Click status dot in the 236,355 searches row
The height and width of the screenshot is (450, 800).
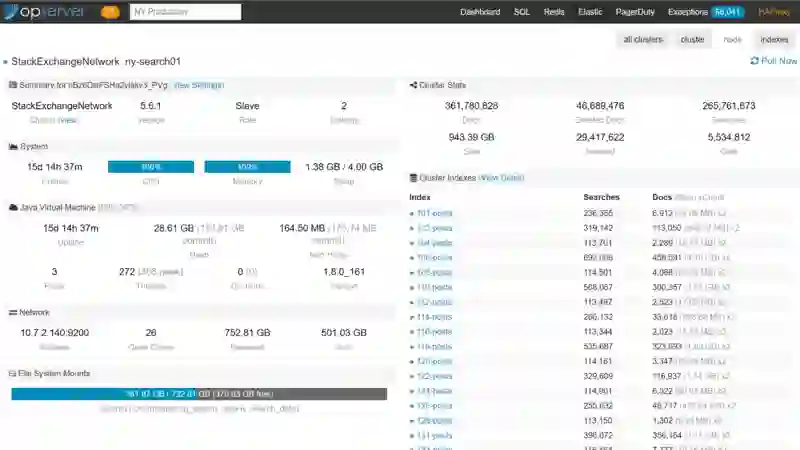[x=412, y=214]
